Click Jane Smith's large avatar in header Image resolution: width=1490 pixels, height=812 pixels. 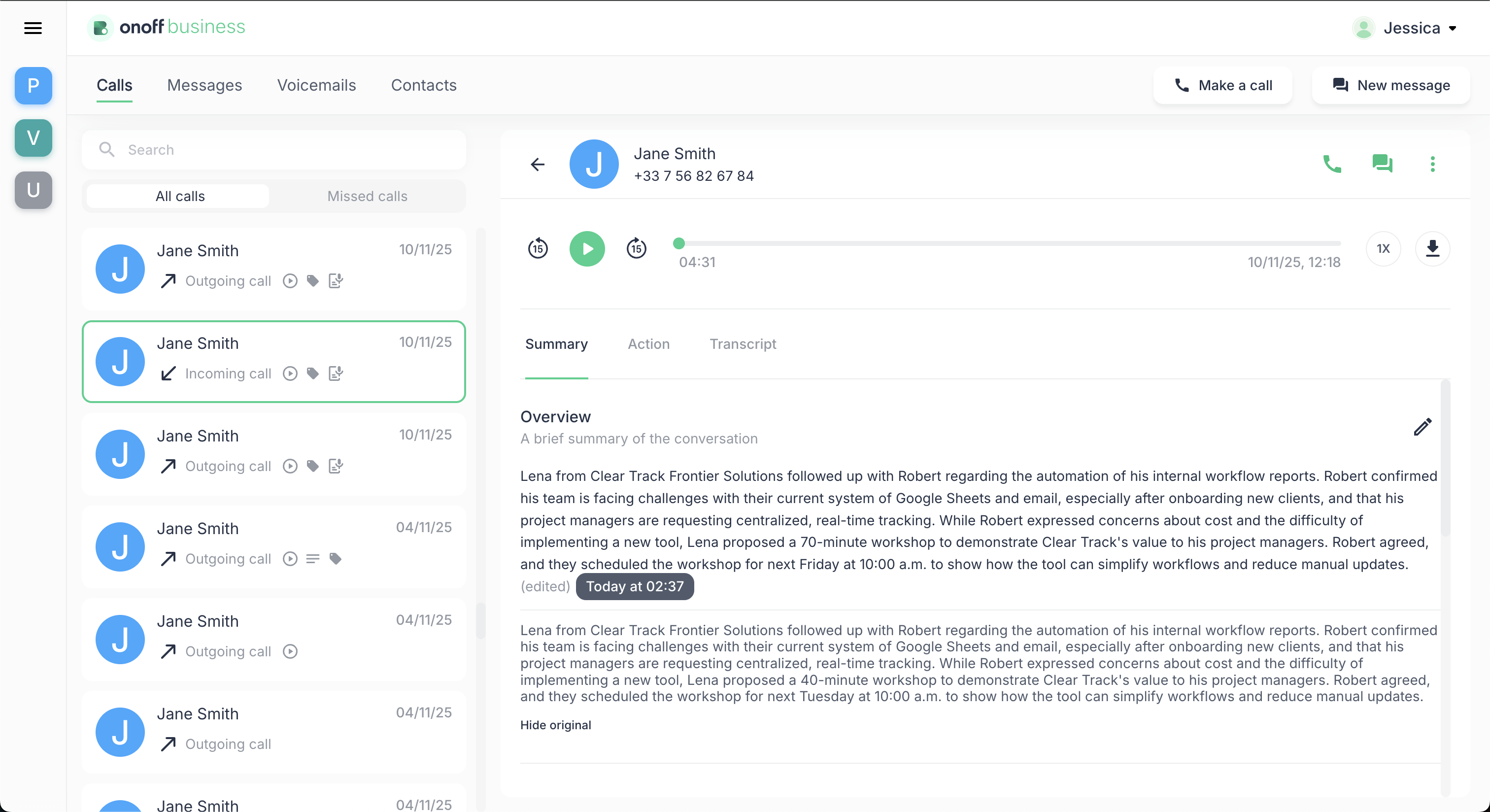[x=594, y=164]
